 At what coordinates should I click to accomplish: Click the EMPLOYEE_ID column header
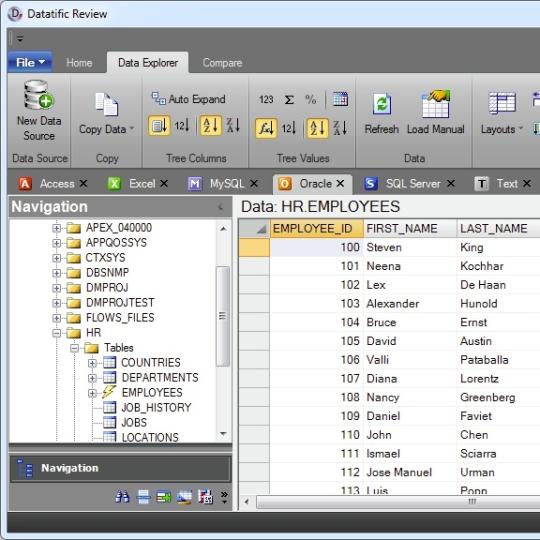(x=316, y=228)
